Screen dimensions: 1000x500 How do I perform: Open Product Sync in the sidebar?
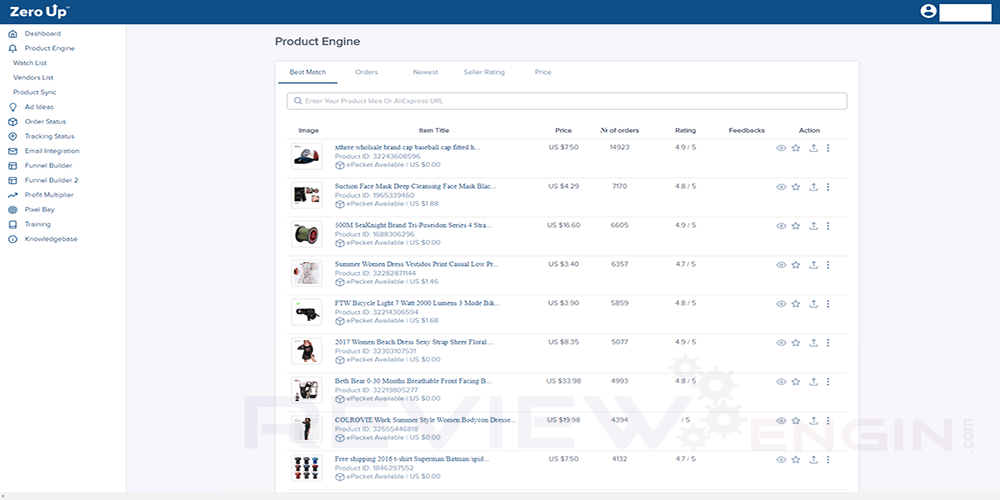pos(34,92)
